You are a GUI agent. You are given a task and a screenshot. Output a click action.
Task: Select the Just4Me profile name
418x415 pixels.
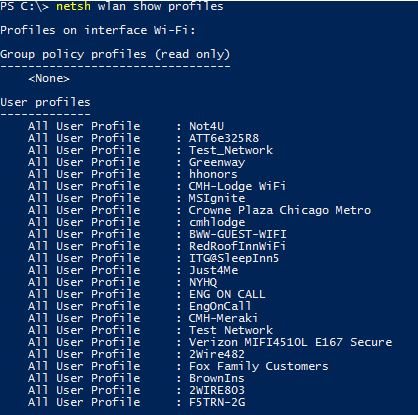[213, 270]
